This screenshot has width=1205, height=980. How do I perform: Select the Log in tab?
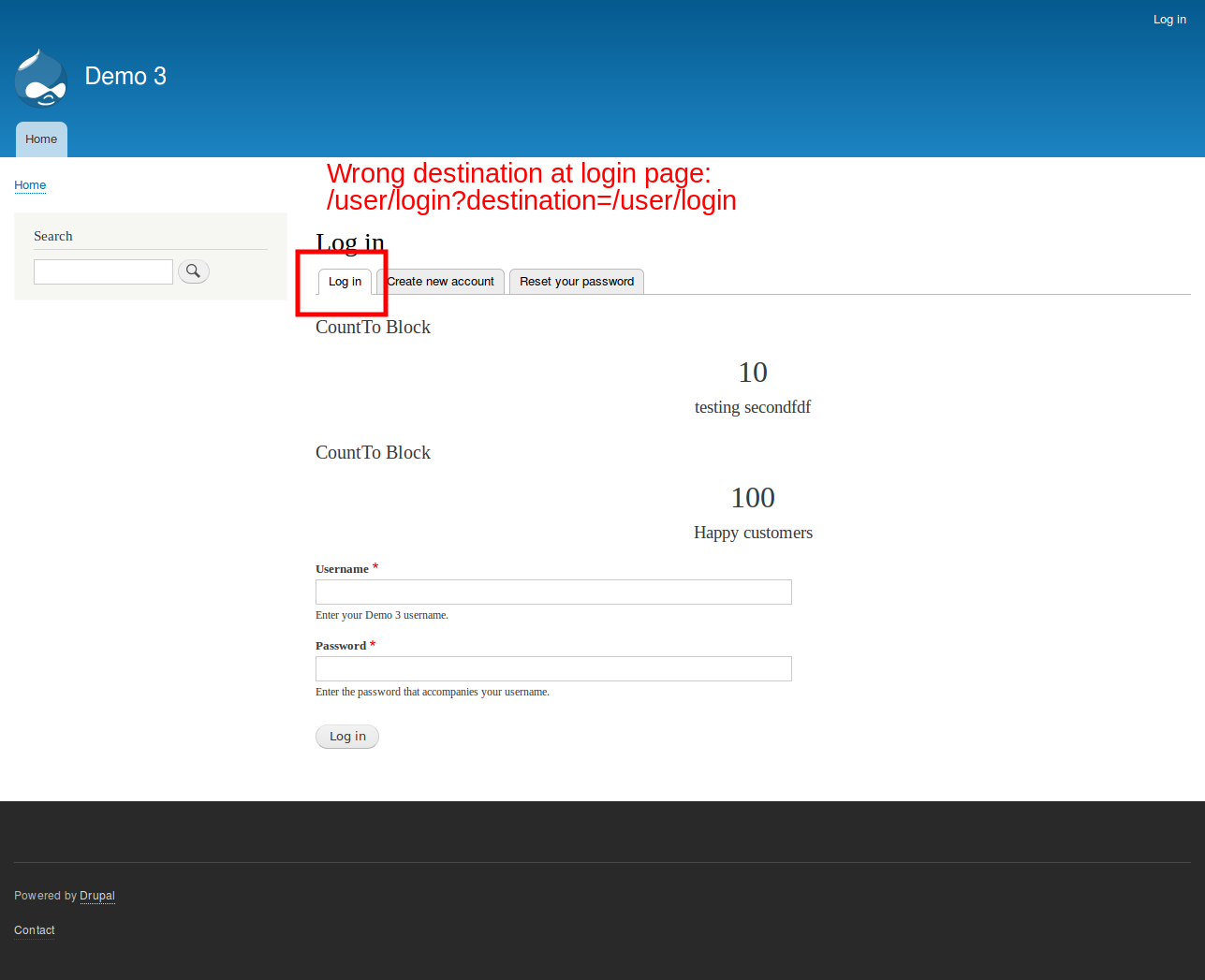pyautogui.click(x=344, y=281)
